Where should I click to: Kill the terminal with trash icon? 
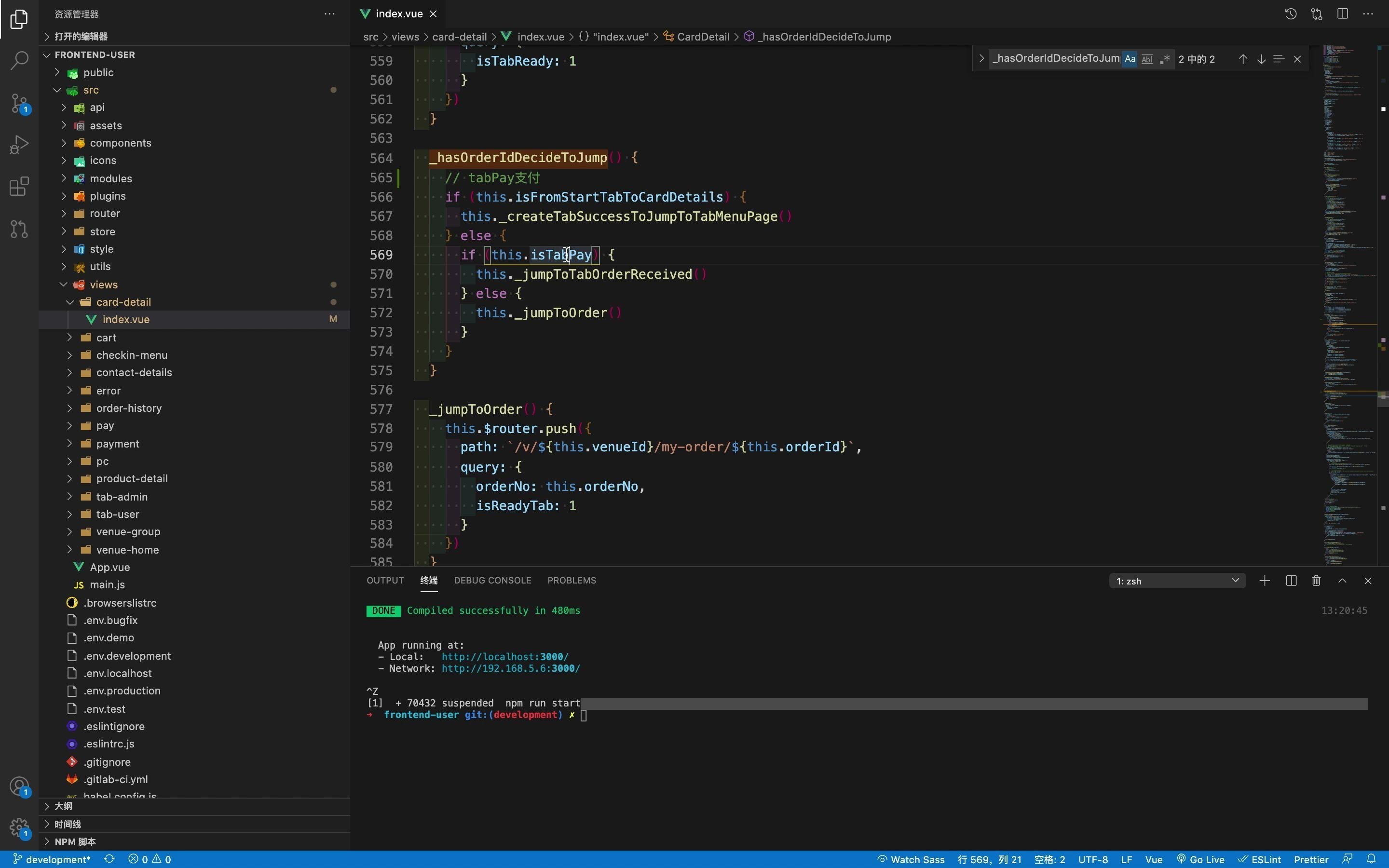pyautogui.click(x=1317, y=581)
